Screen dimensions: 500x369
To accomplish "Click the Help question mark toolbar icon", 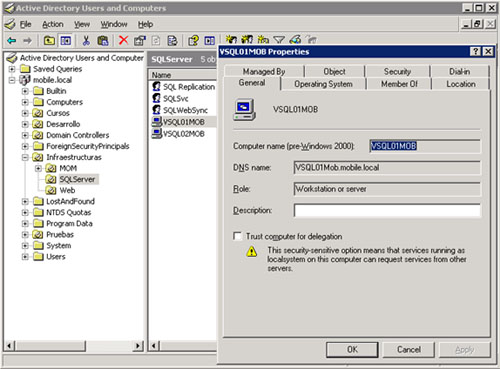I will [x=193, y=41].
